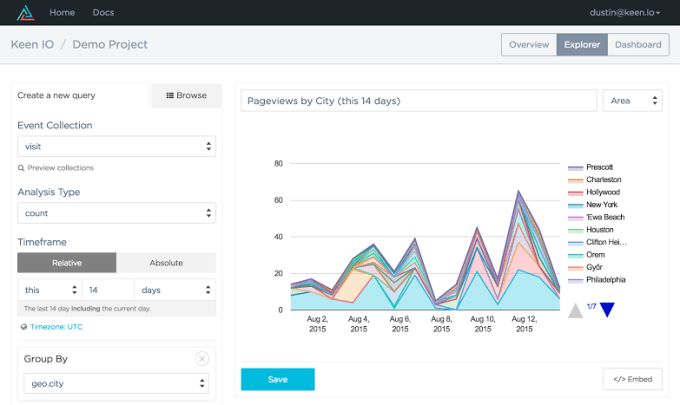Change chart type from Area dropdown
The width and height of the screenshot is (680, 405).
point(632,101)
